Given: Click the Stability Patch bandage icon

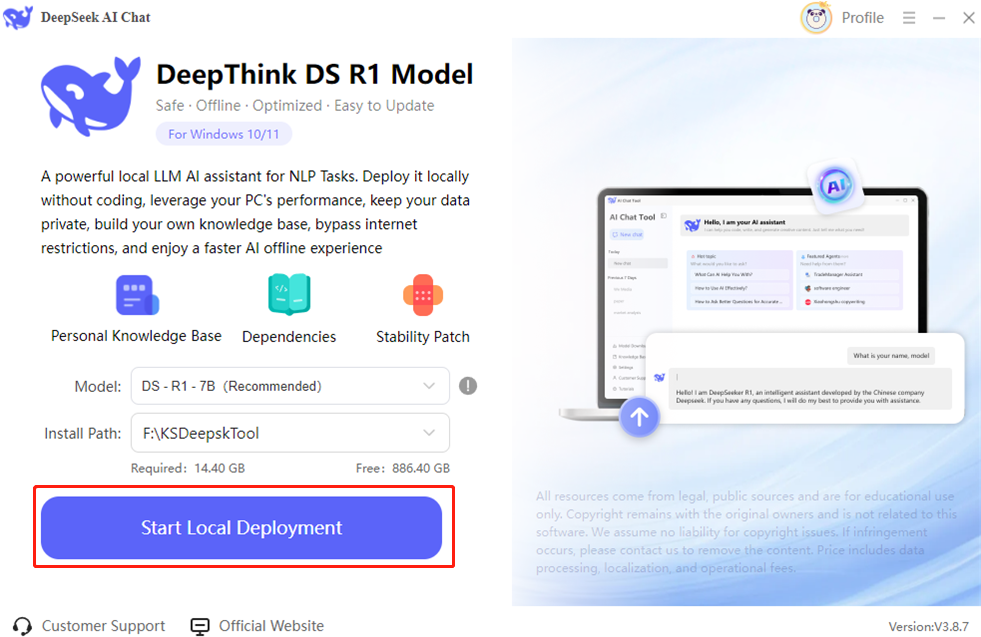Looking at the screenshot, I should (x=423, y=295).
